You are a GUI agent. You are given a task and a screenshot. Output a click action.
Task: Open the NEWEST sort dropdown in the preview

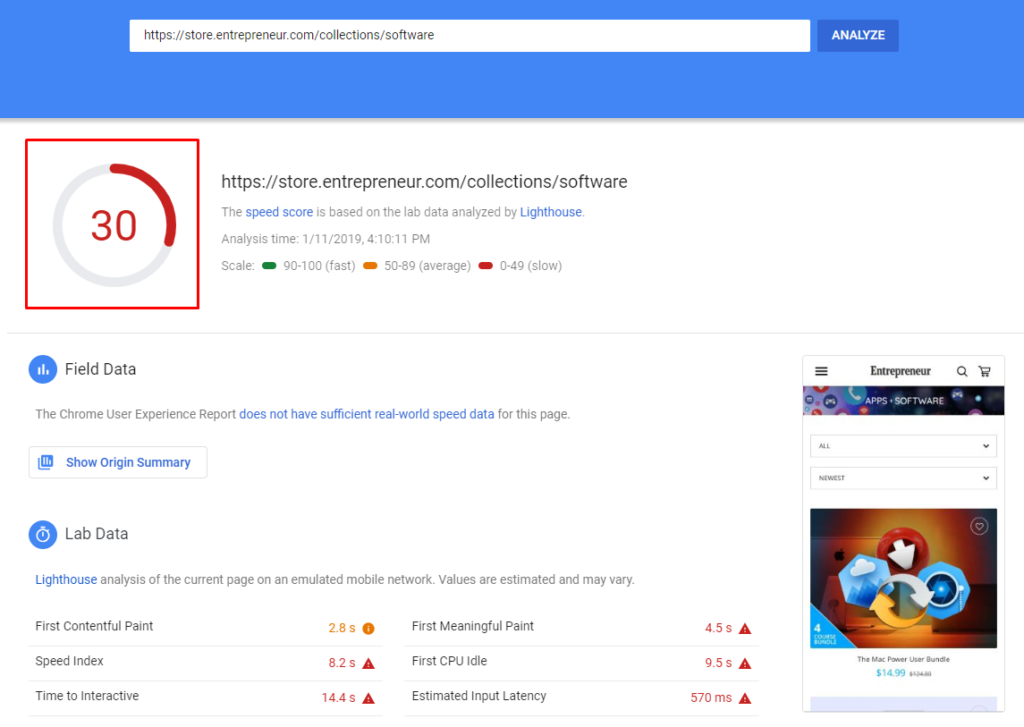point(903,478)
